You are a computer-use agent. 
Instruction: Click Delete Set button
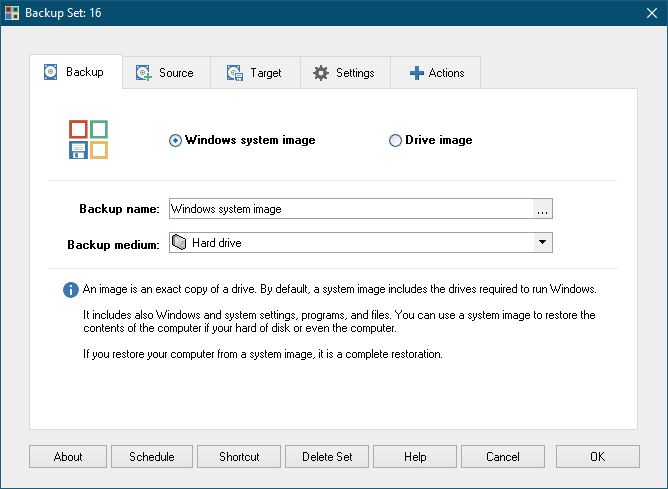pyautogui.click(x=327, y=457)
